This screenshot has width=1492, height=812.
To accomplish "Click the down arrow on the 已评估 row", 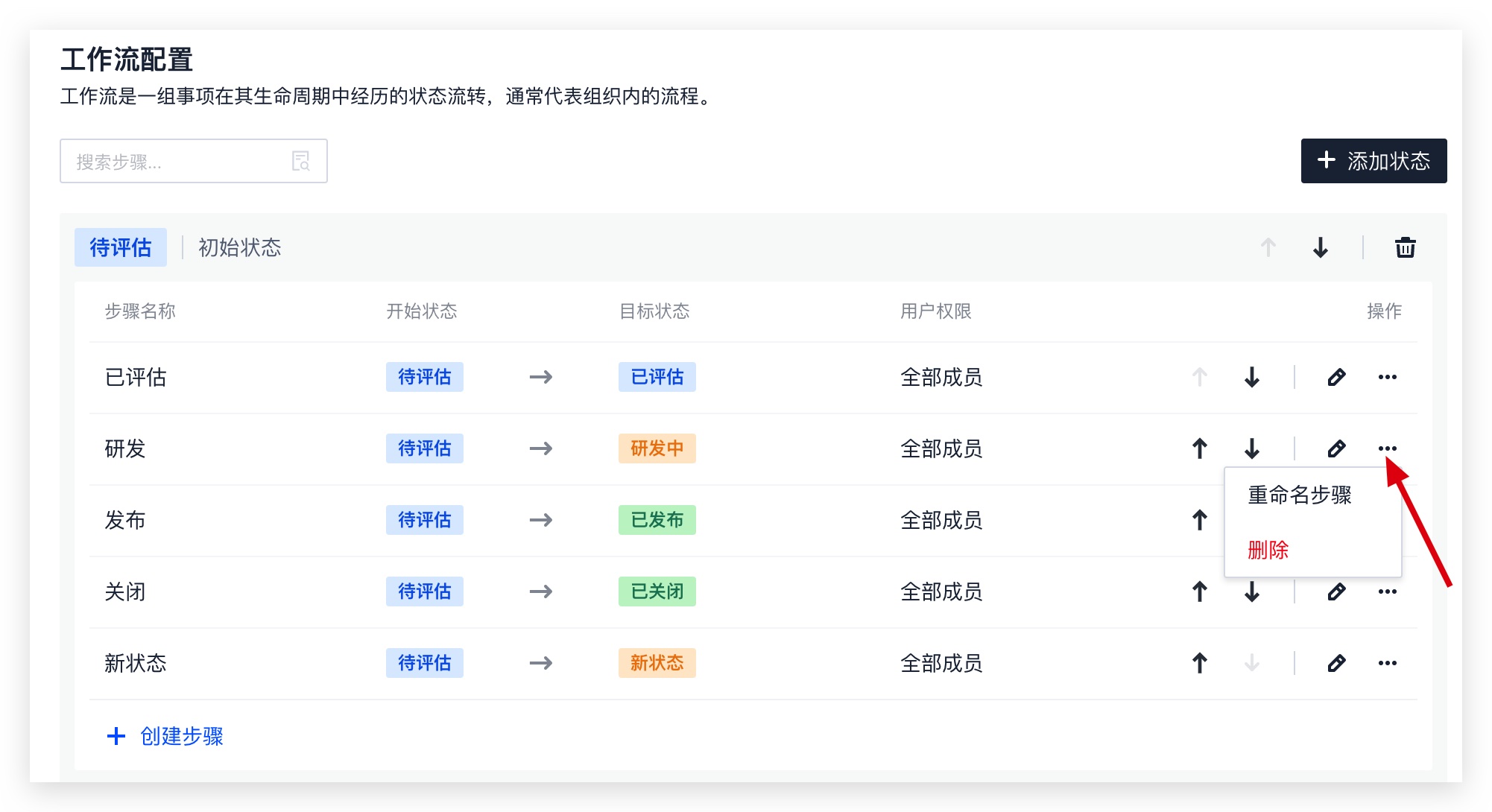I will [x=1253, y=378].
